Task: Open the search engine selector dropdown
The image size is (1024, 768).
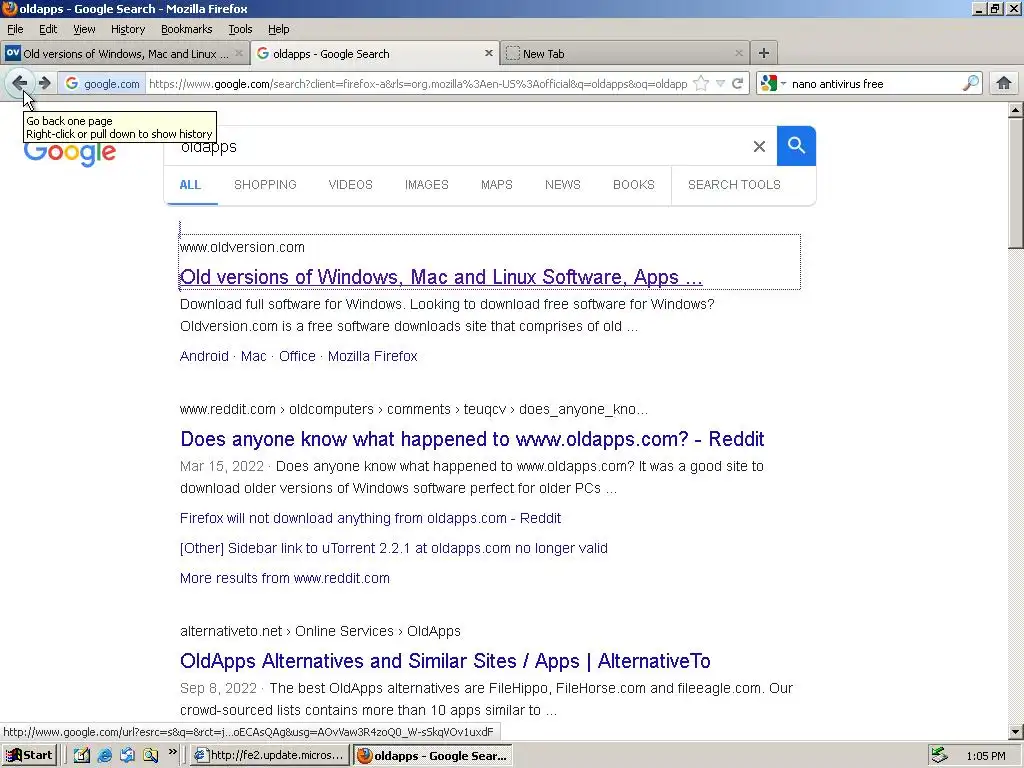Action: click(773, 84)
